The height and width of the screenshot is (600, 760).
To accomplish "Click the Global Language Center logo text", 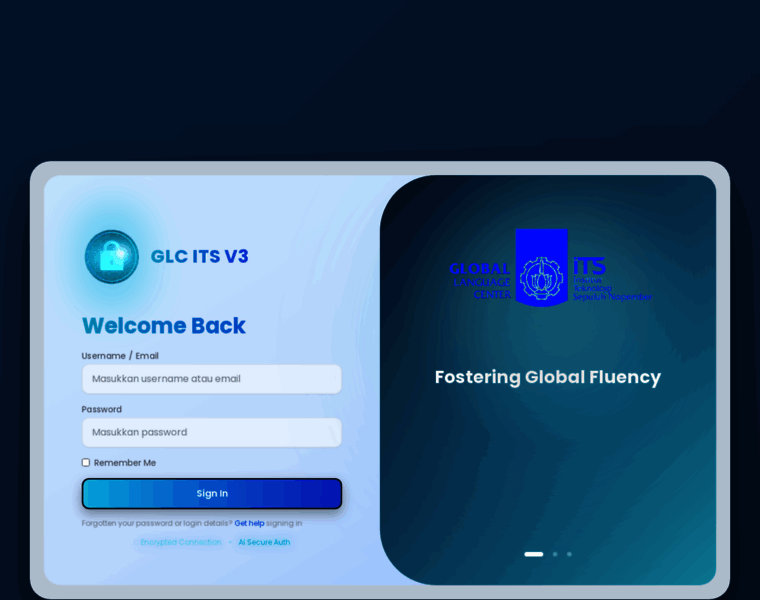I will coord(480,281).
